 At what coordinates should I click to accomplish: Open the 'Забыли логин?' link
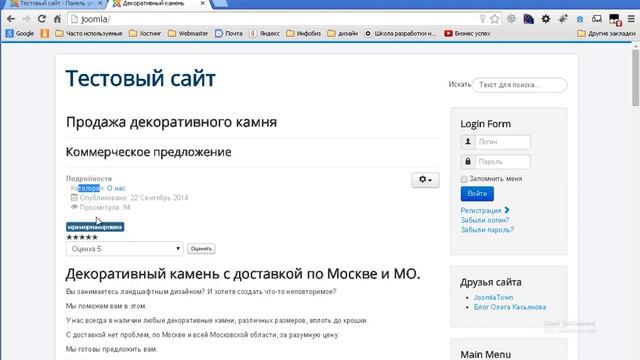[x=485, y=220]
